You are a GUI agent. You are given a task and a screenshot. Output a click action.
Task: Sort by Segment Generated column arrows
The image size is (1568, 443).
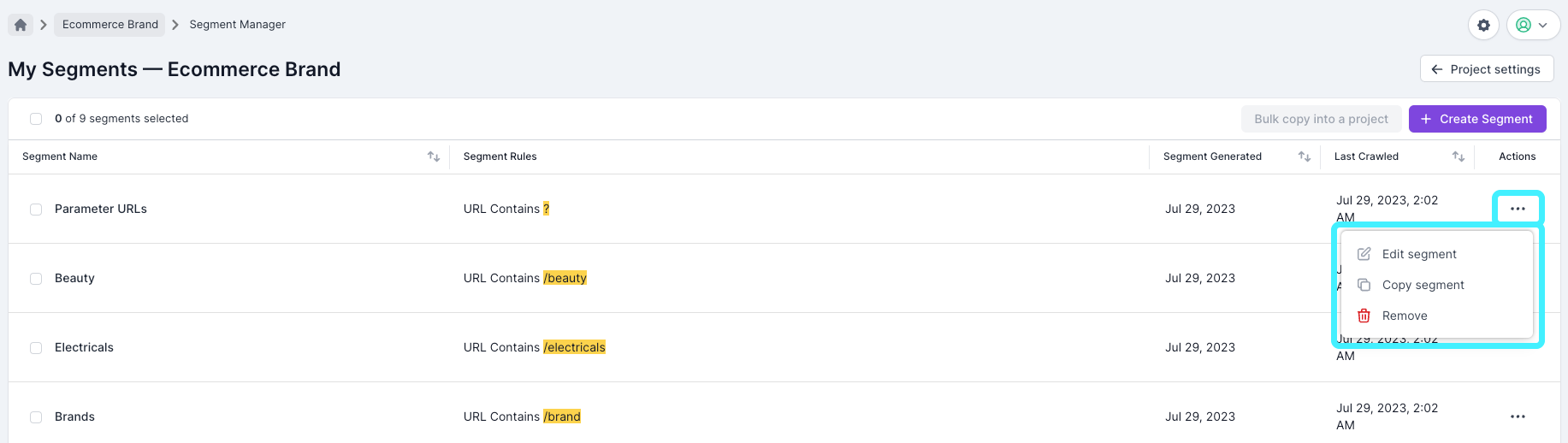[x=1304, y=157]
